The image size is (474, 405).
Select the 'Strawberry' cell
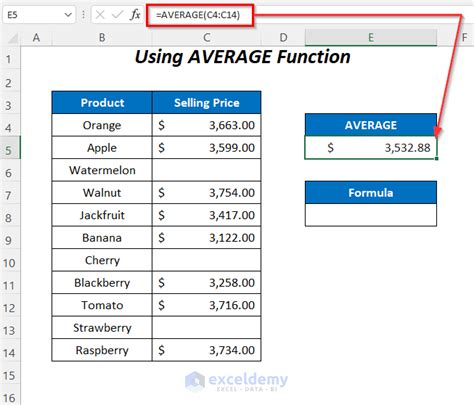[x=102, y=328]
